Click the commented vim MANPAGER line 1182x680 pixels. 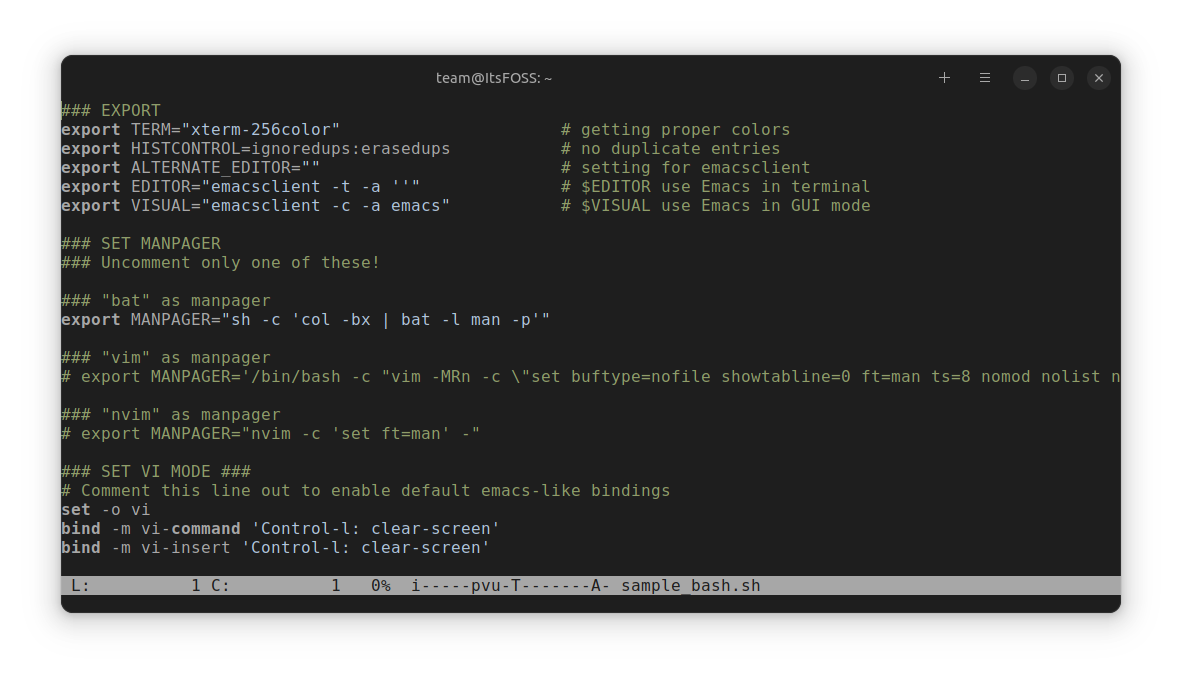[590, 377]
